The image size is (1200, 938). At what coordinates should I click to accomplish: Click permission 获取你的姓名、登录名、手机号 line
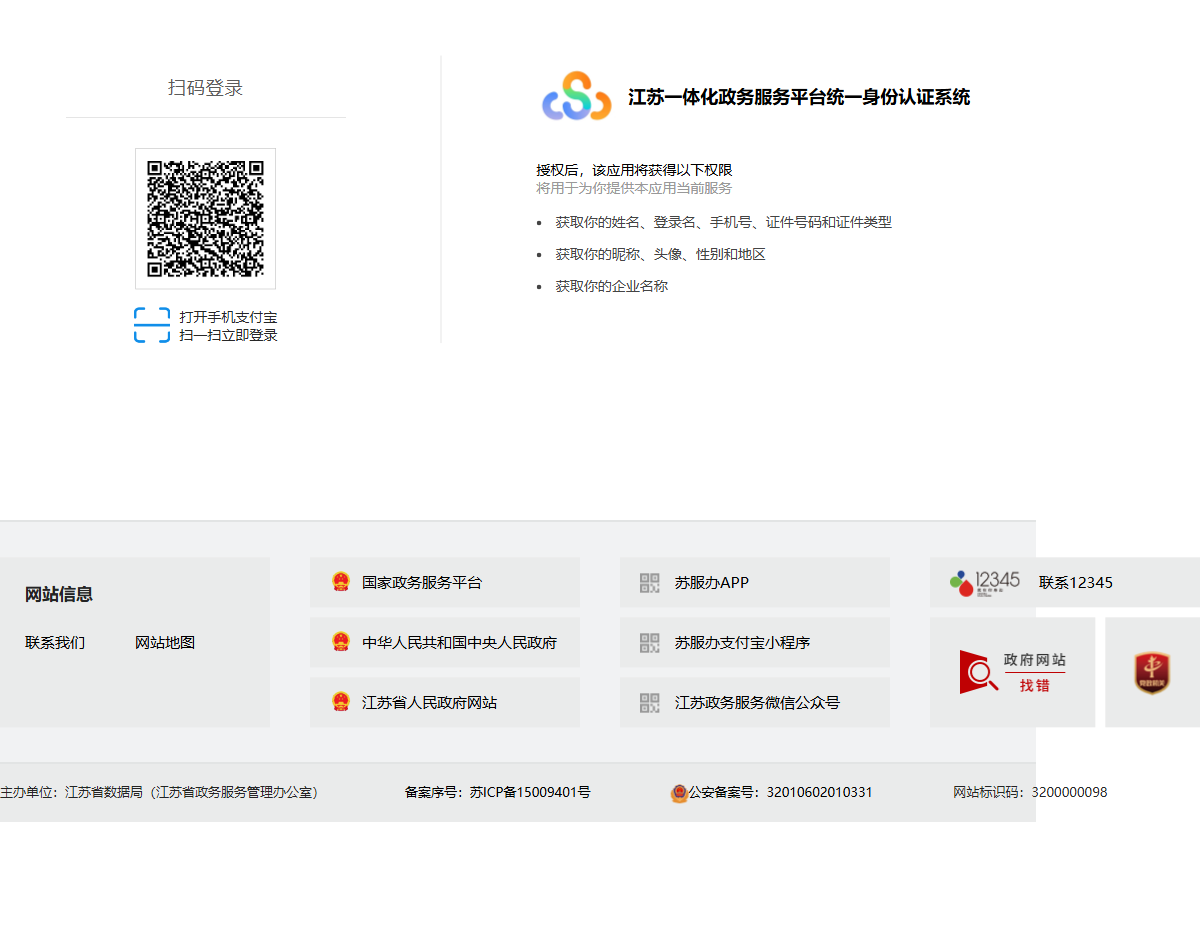click(x=724, y=222)
